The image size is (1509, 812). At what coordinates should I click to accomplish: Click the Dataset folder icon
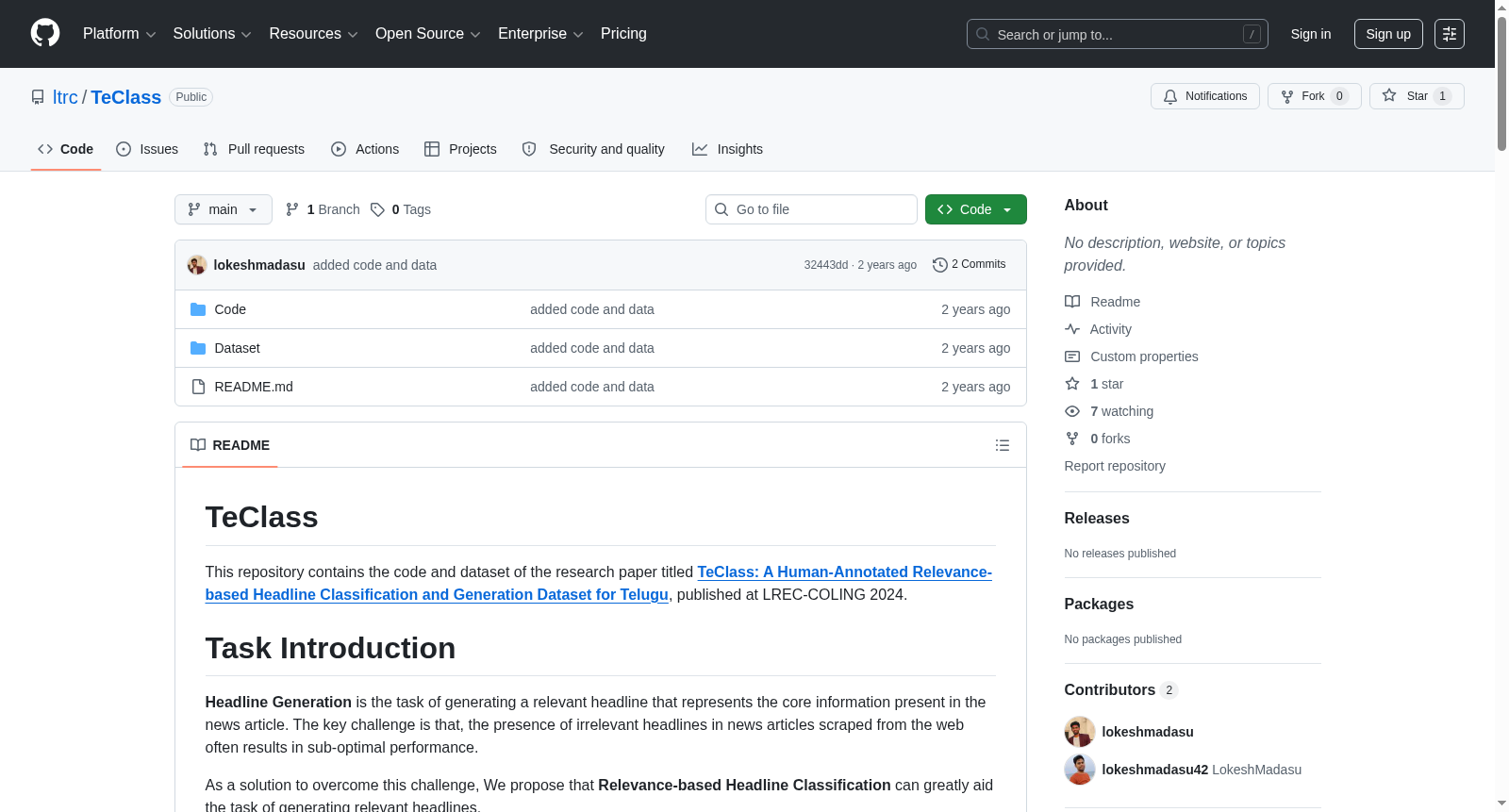point(198,348)
